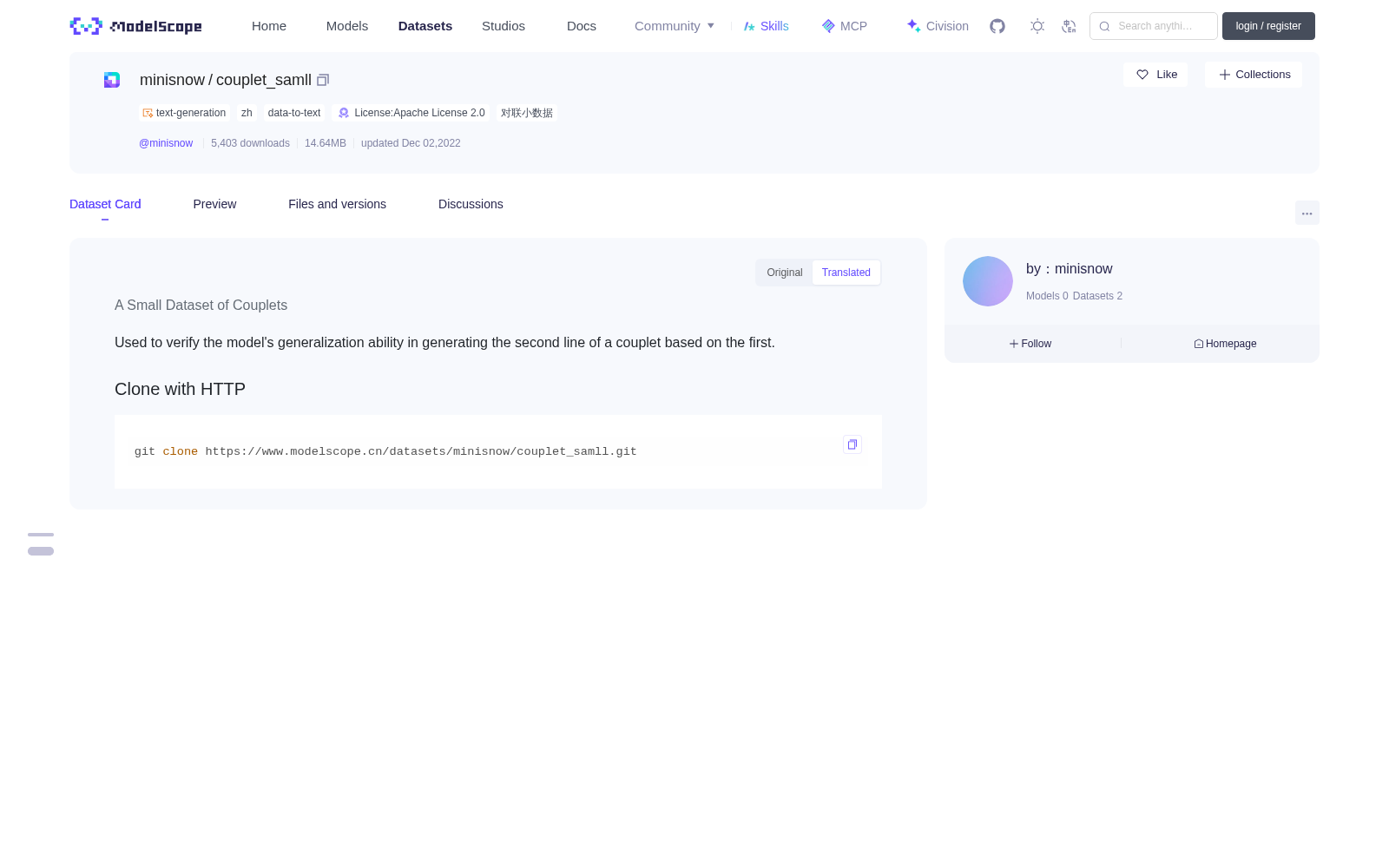Open the Datasets section
Viewport: 1389px width, 868px height.
click(x=425, y=26)
